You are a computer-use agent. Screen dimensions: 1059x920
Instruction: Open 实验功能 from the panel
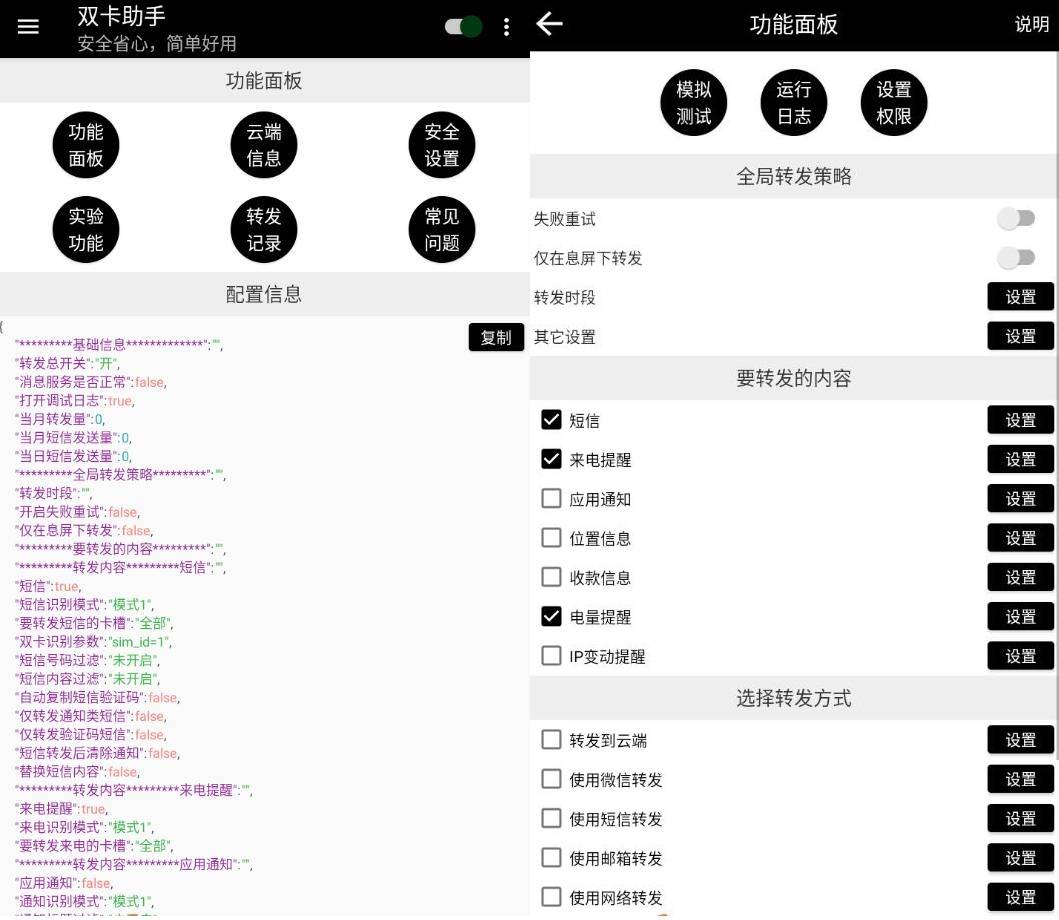pos(85,229)
